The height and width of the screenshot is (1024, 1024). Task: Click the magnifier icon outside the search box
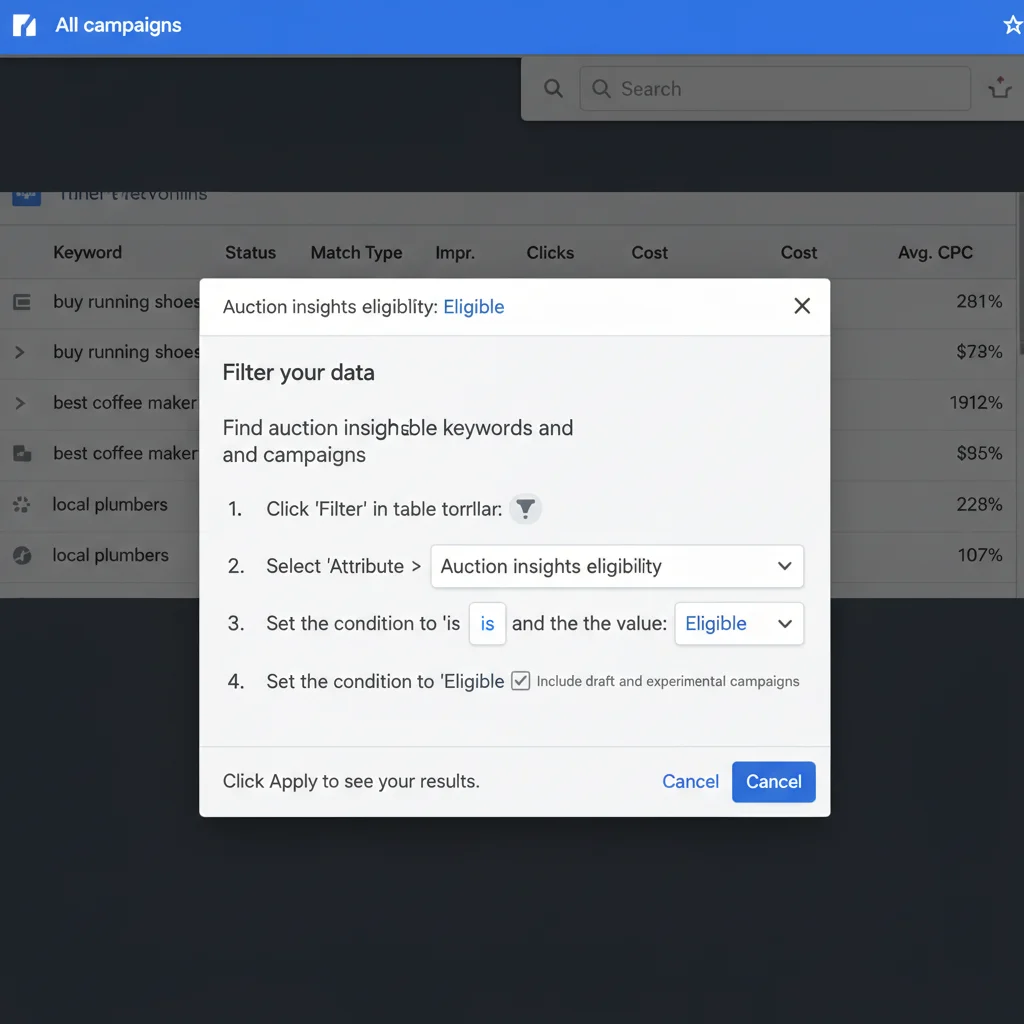coord(553,88)
